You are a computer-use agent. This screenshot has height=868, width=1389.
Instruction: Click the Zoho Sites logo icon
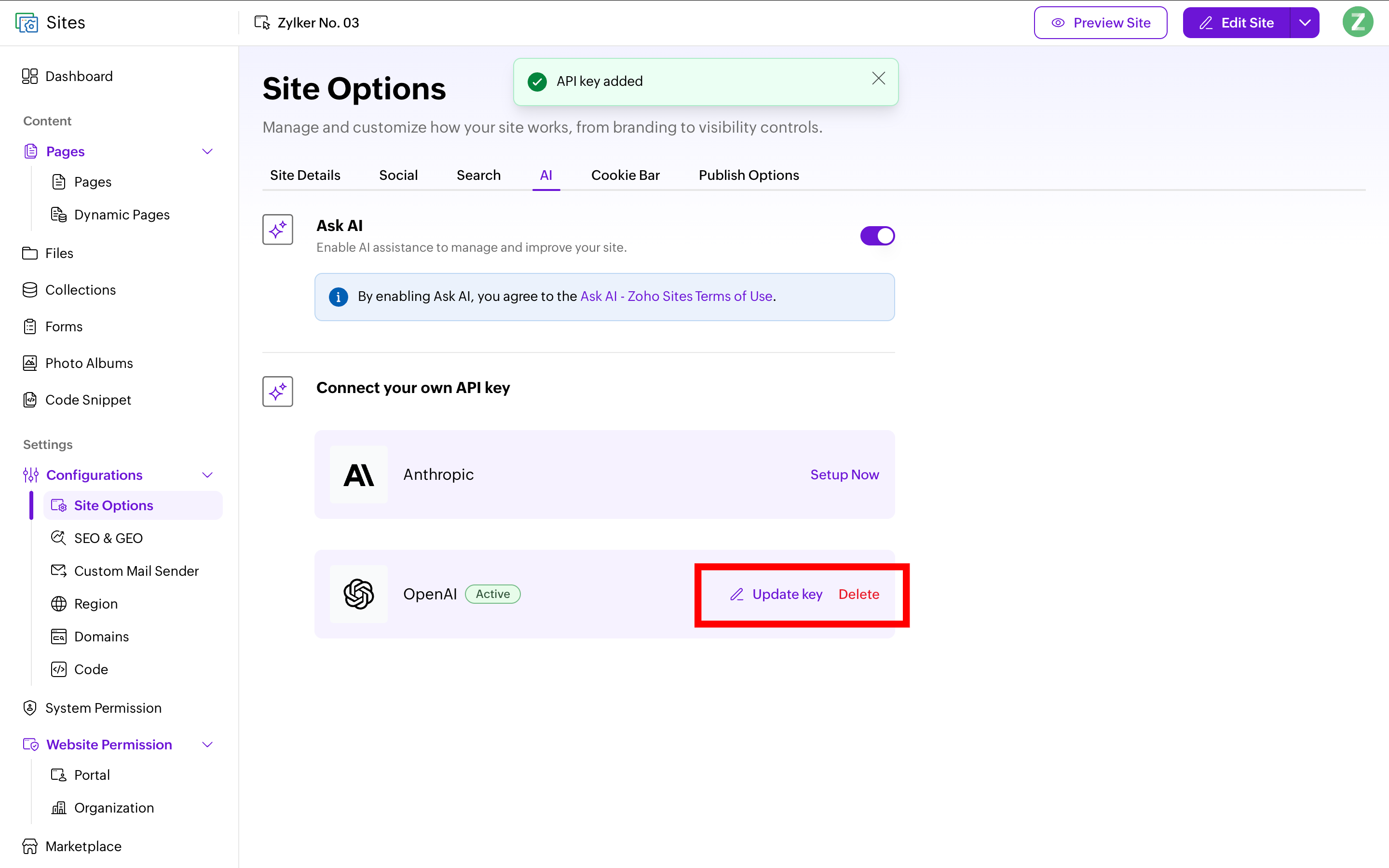coord(27,23)
